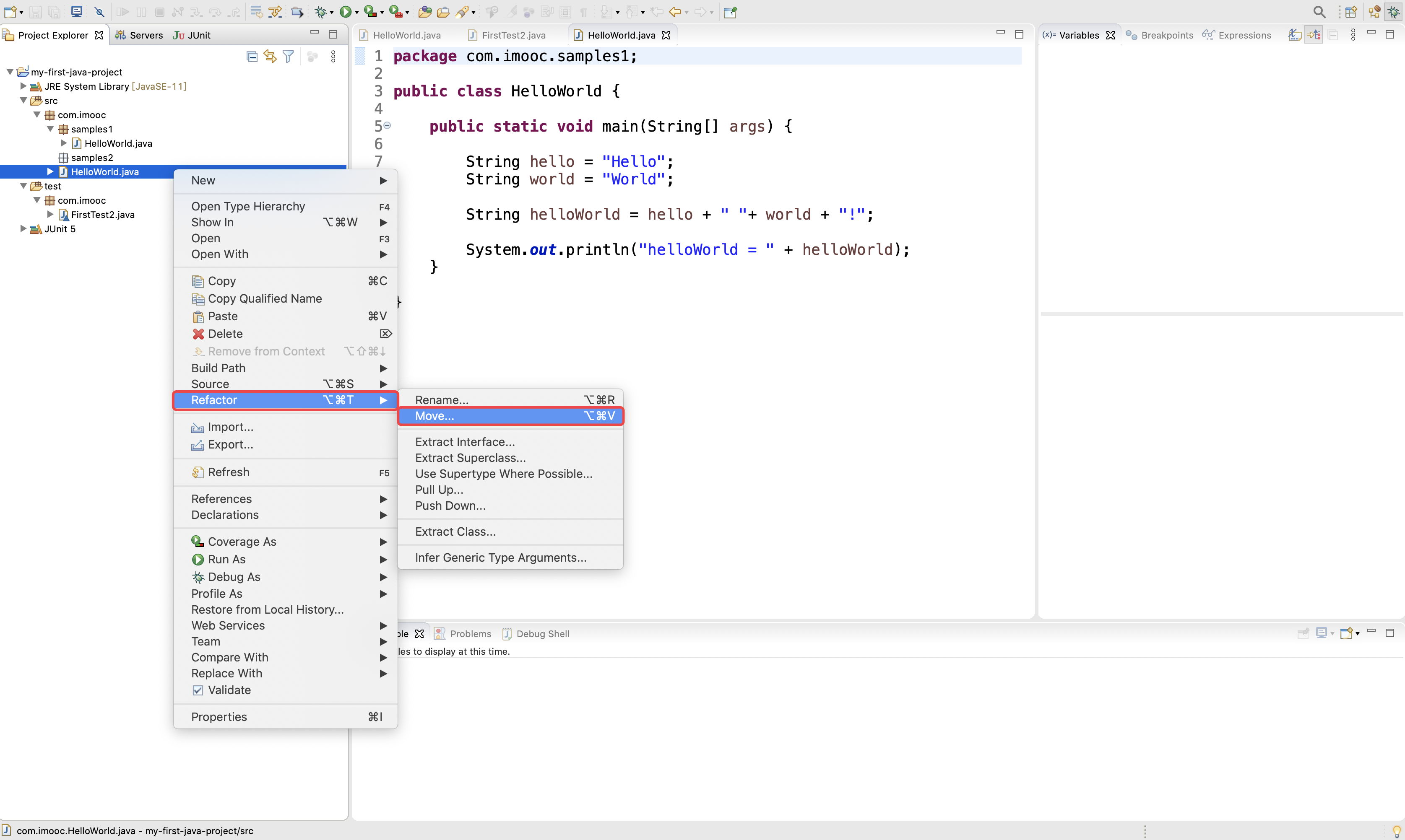Screen dimensions: 1405x840
Task: Click the Pin Console icon
Action: click(1303, 633)
